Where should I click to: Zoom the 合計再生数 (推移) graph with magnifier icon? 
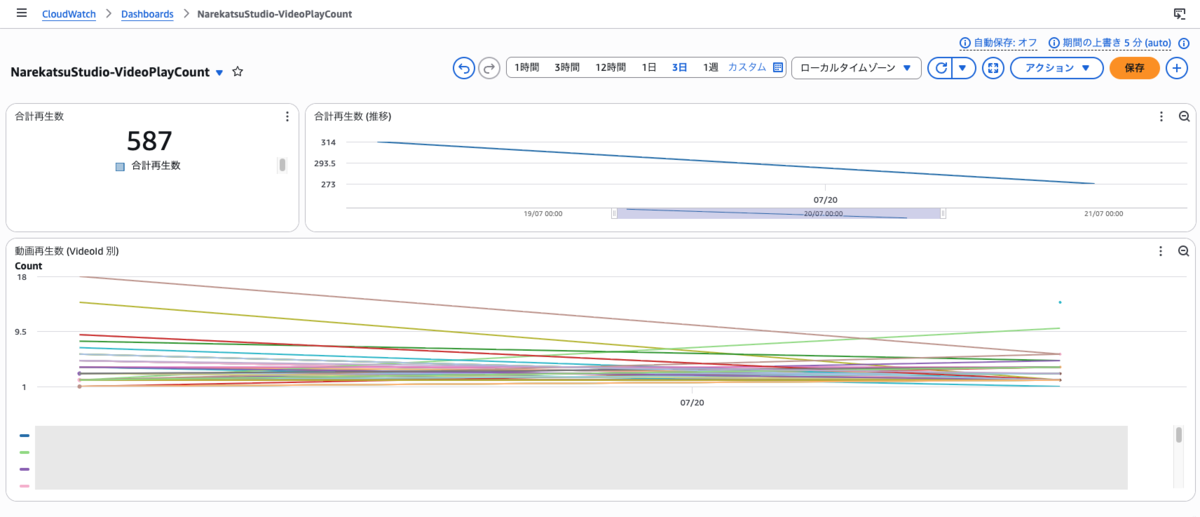click(1183, 116)
